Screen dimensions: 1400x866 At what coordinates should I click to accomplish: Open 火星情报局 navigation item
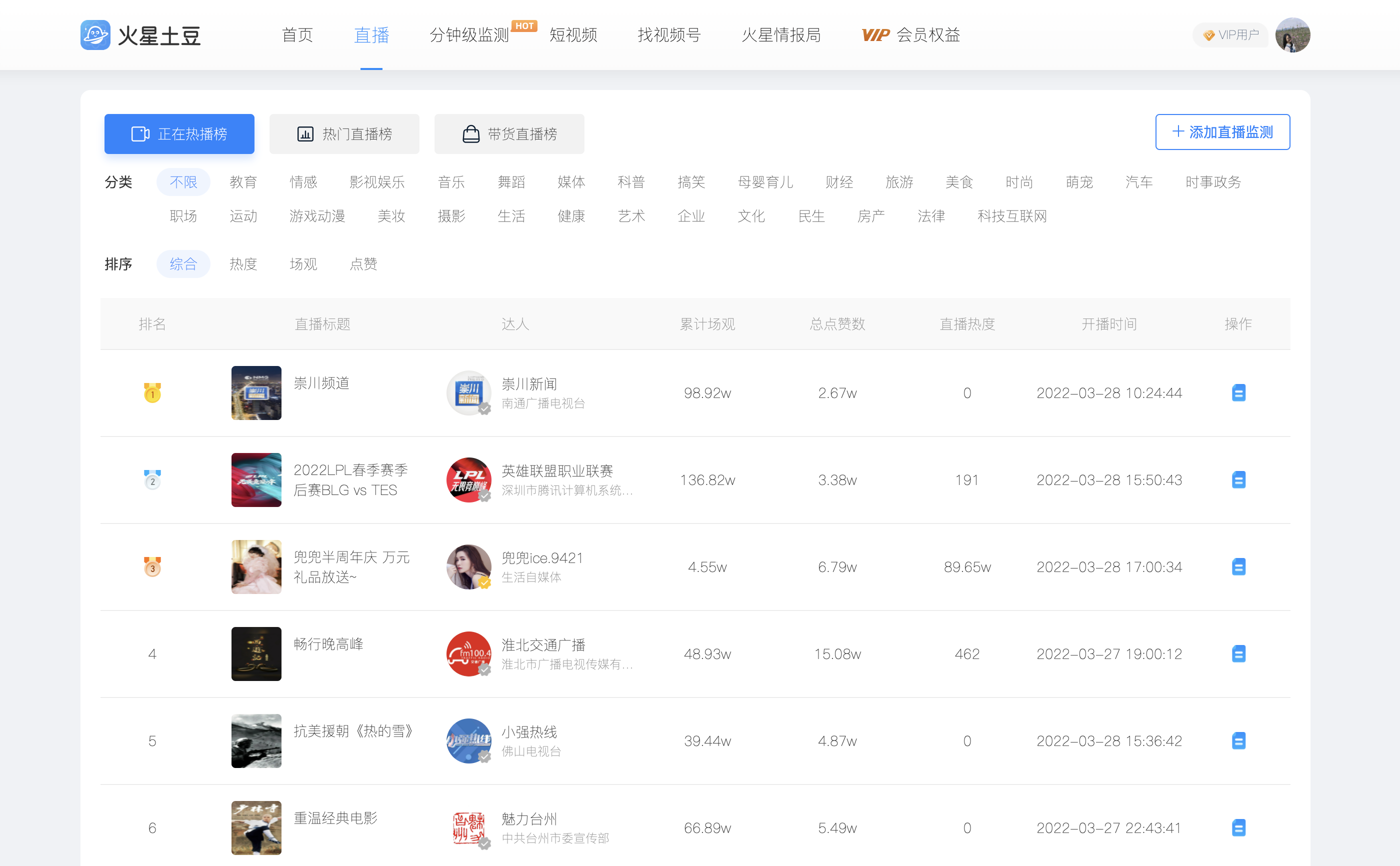click(781, 35)
